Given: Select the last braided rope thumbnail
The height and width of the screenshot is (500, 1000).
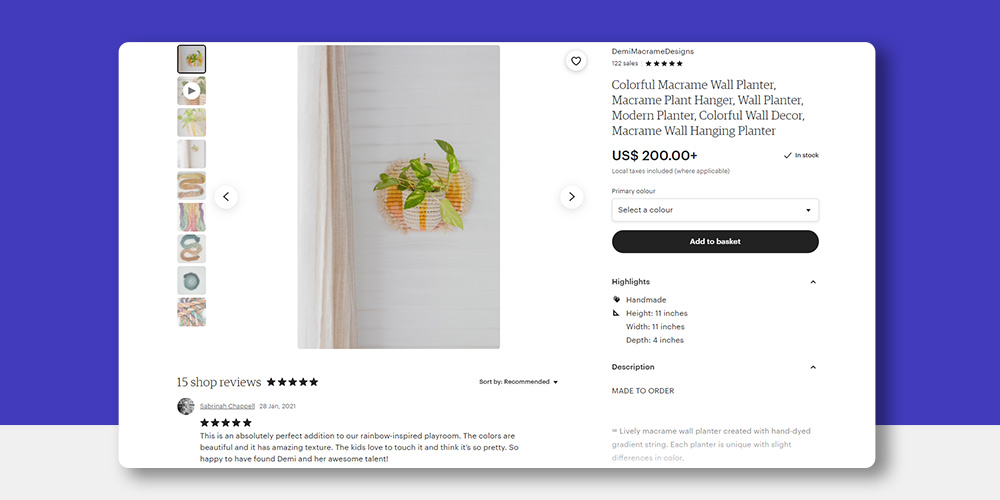Looking at the screenshot, I should tap(191, 312).
